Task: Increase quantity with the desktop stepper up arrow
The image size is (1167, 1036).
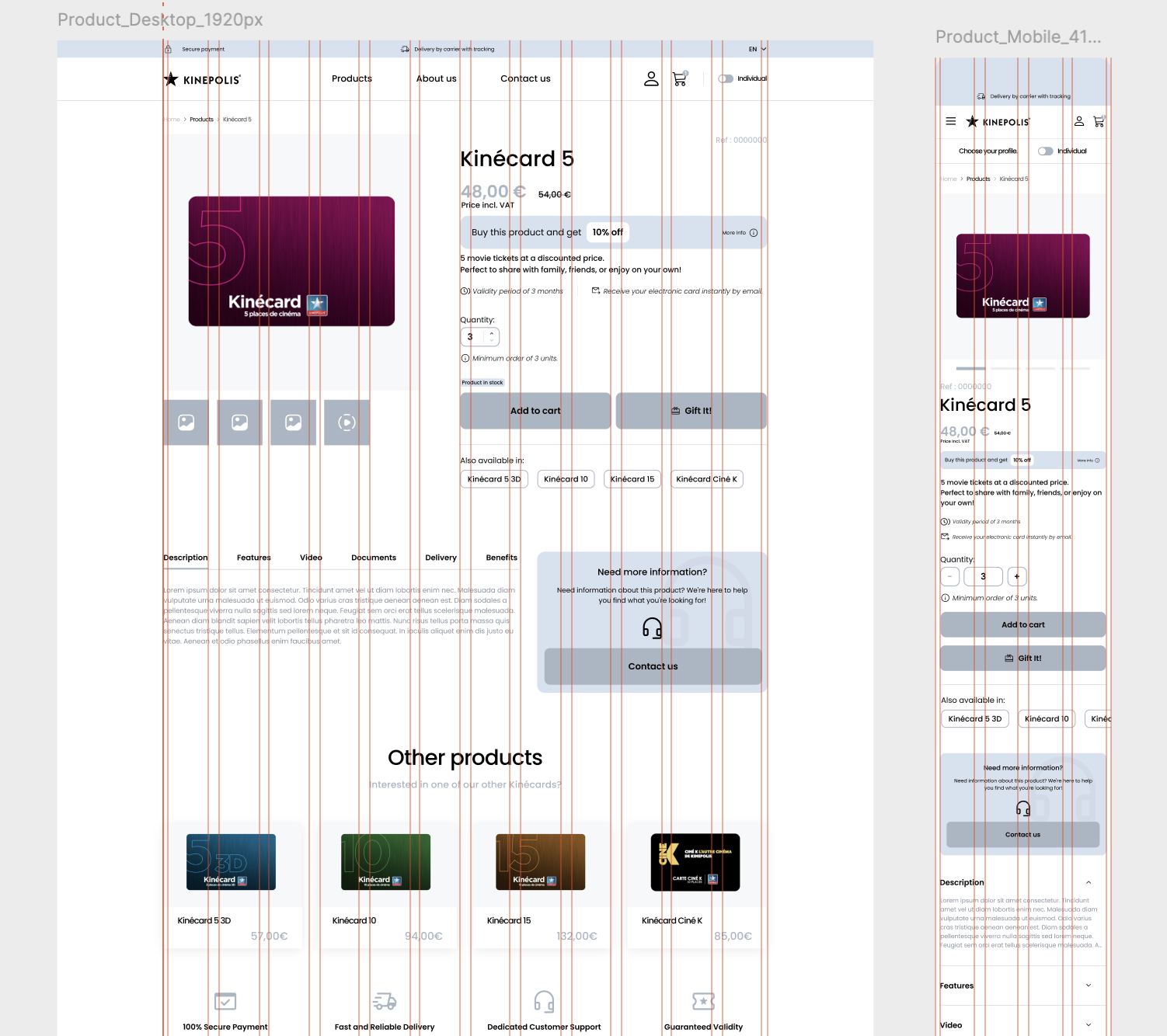Action: point(492,333)
